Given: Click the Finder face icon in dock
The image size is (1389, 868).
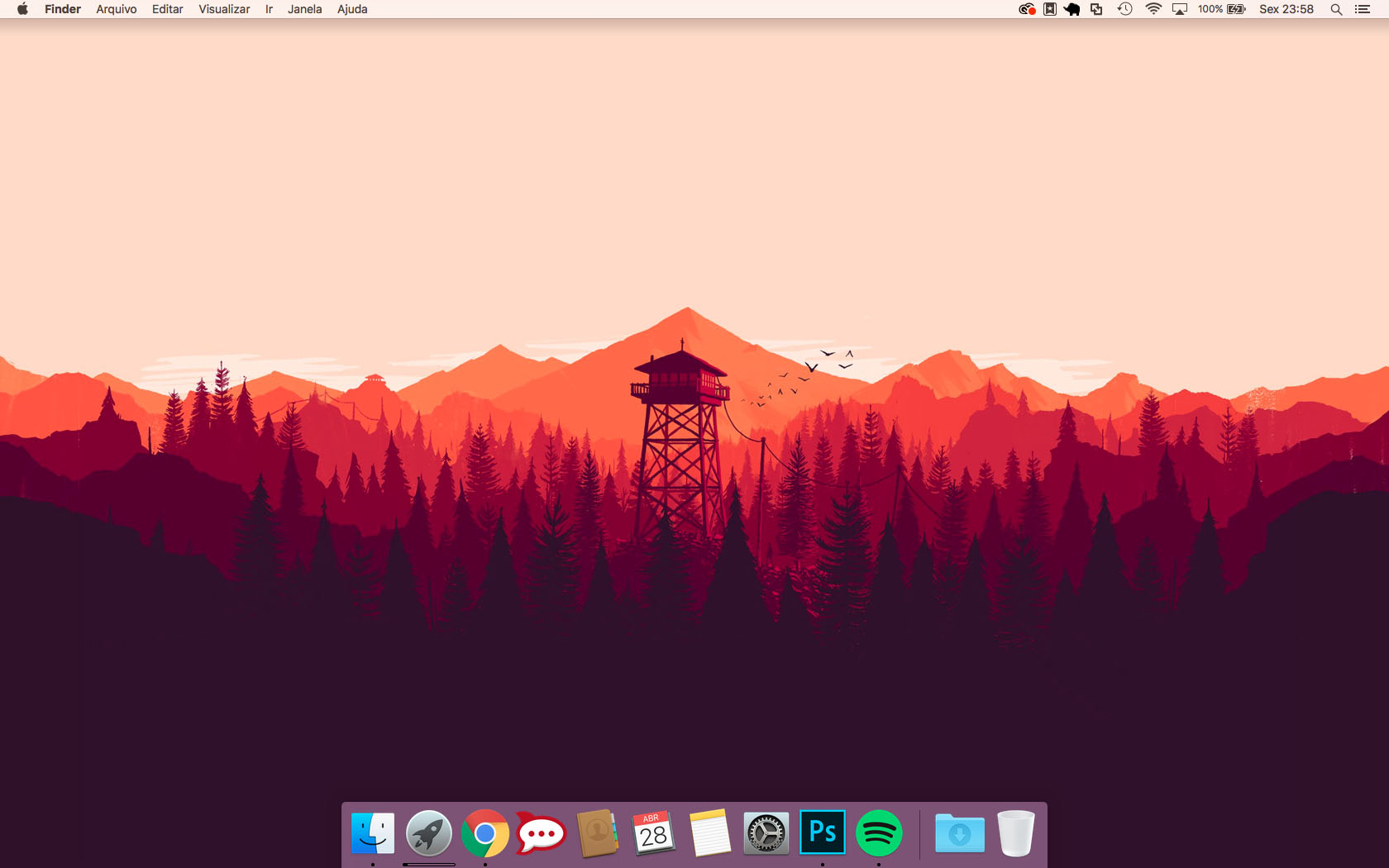Looking at the screenshot, I should tap(372, 833).
